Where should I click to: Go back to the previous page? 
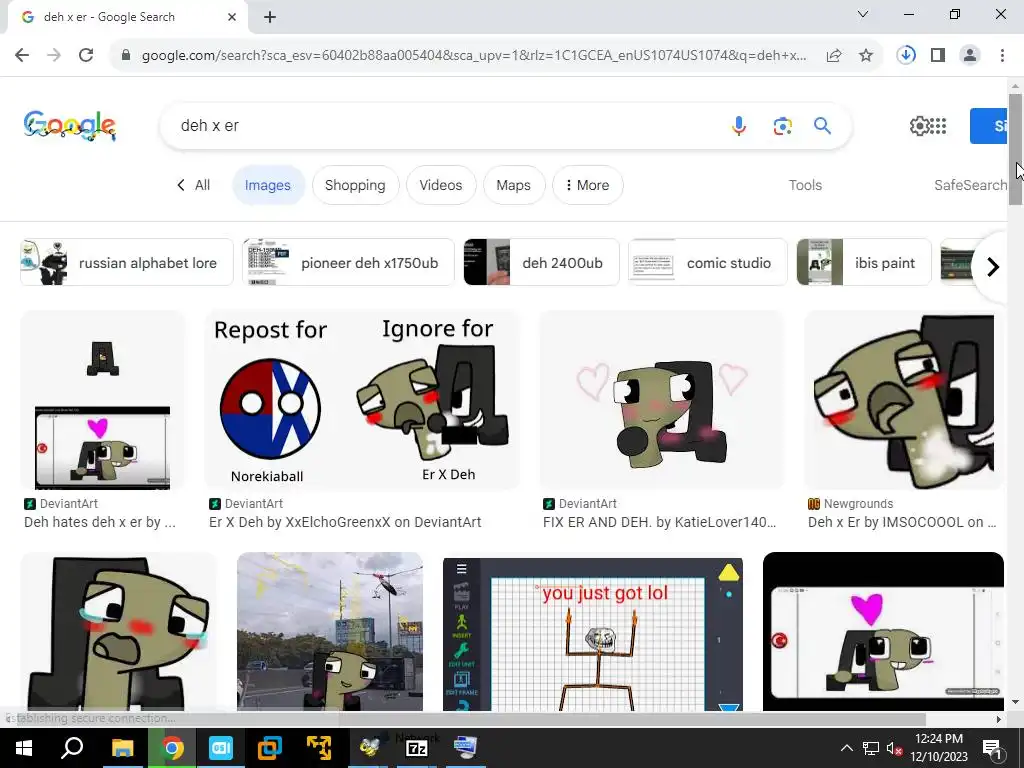[22, 56]
